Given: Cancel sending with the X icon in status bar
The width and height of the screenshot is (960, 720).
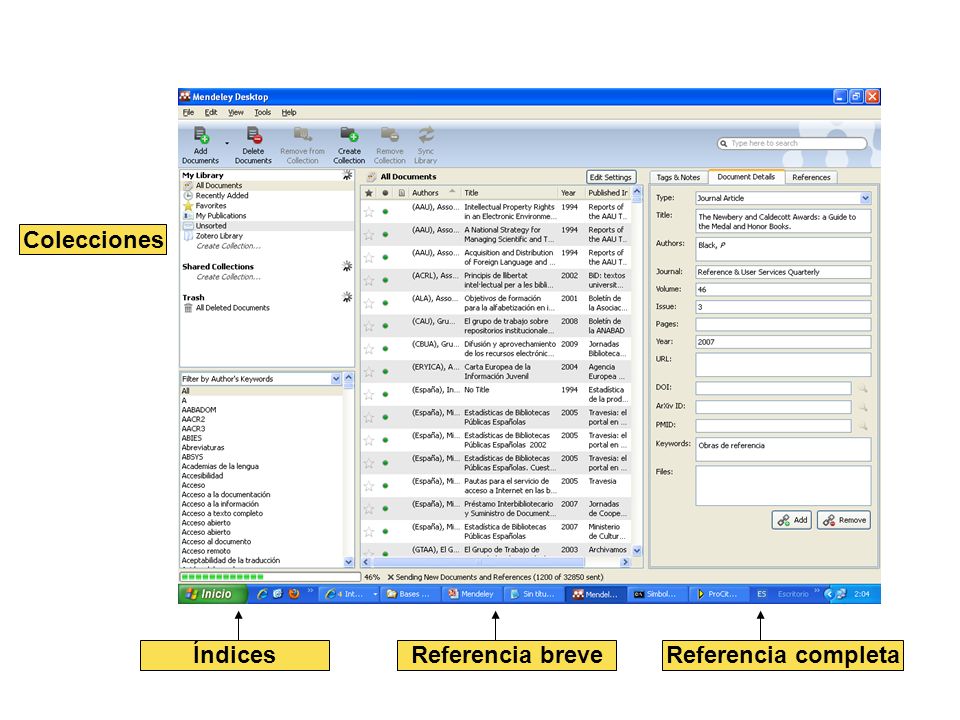Looking at the screenshot, I should click(x=390, y=577).
